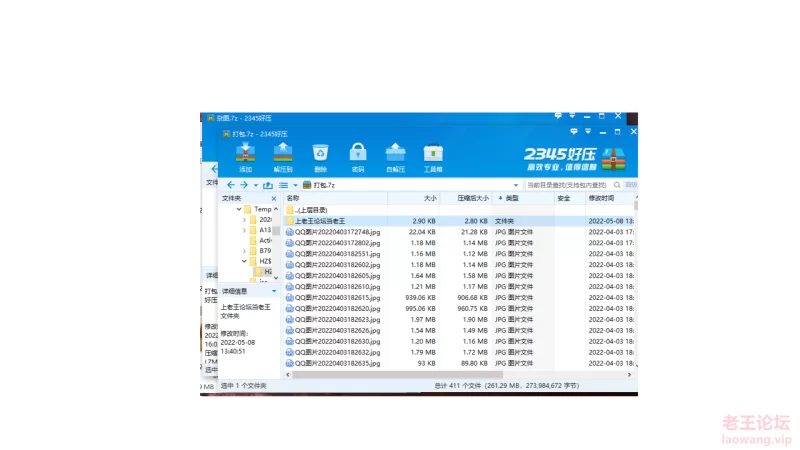This screenshot has height=450, width=800.
Task: Click the 打包.7z address path field
Action: click(411, 185)
